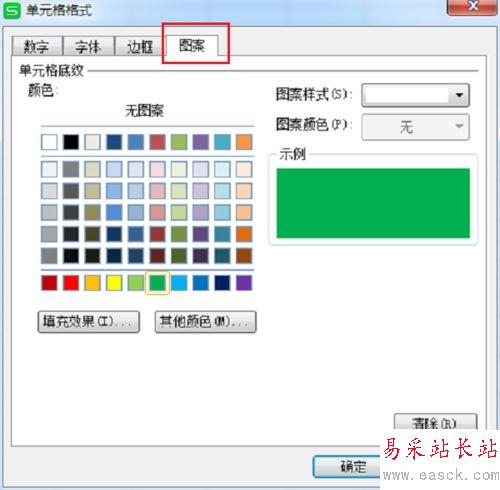Click the 清除 button

(x=435, y=422)
